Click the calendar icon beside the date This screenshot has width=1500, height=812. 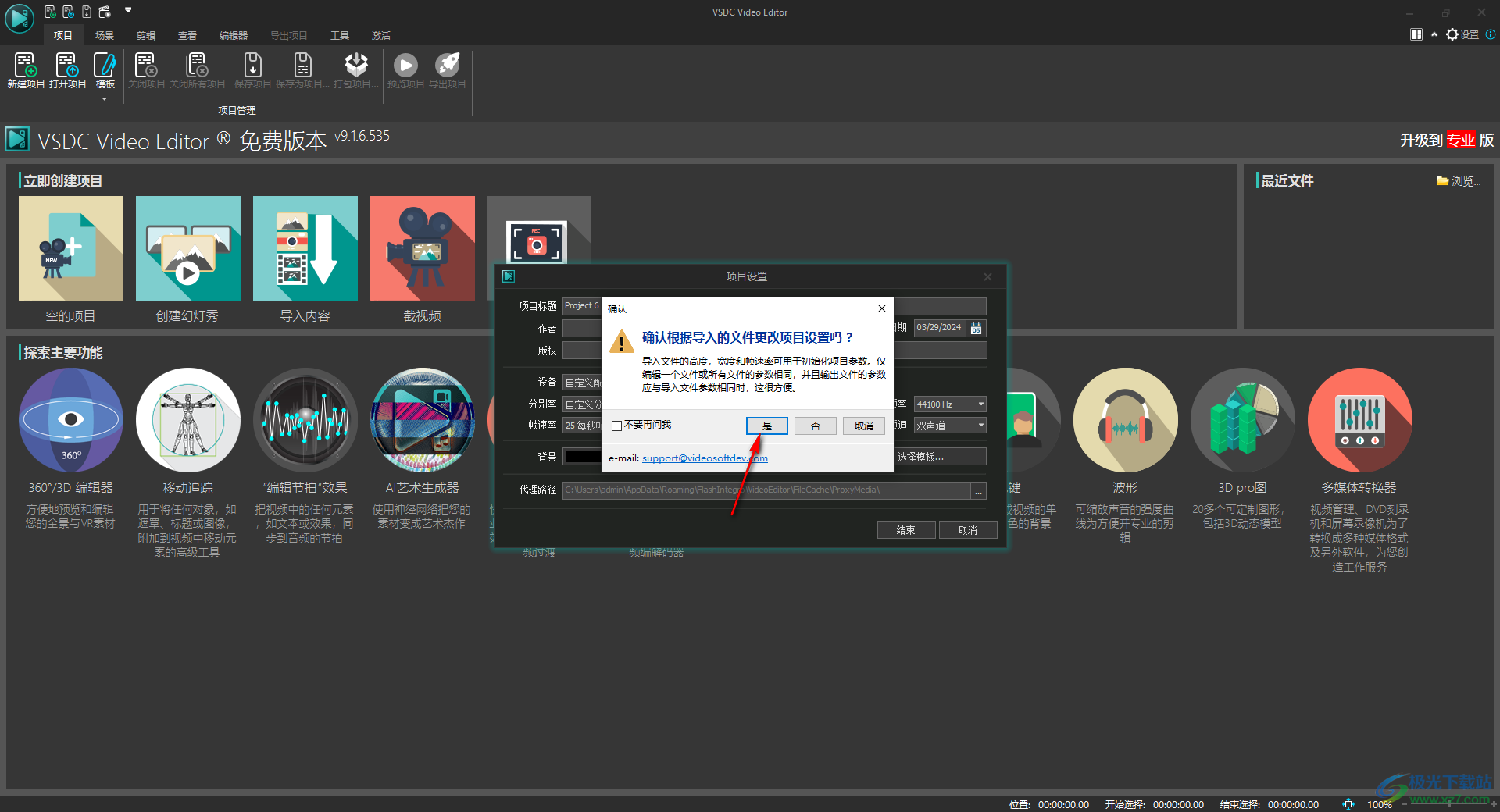pyautogui.click(x=976, y=328)
